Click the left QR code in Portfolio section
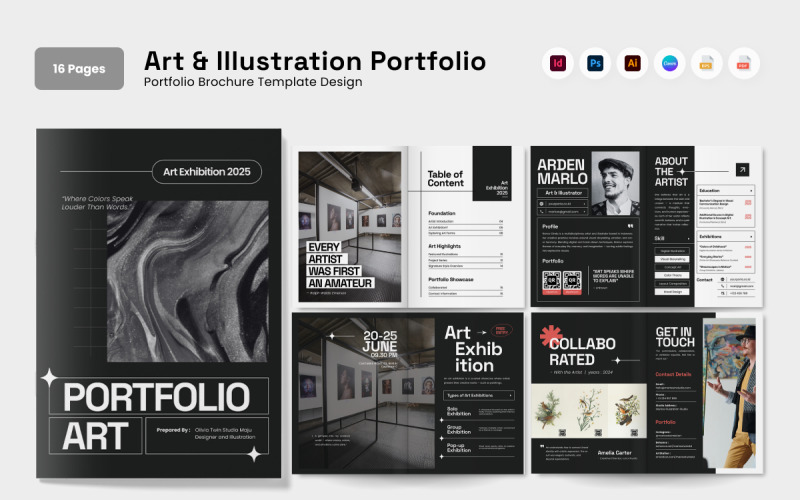This screenshot has height=500, width=800. click(x=552, y=282)
